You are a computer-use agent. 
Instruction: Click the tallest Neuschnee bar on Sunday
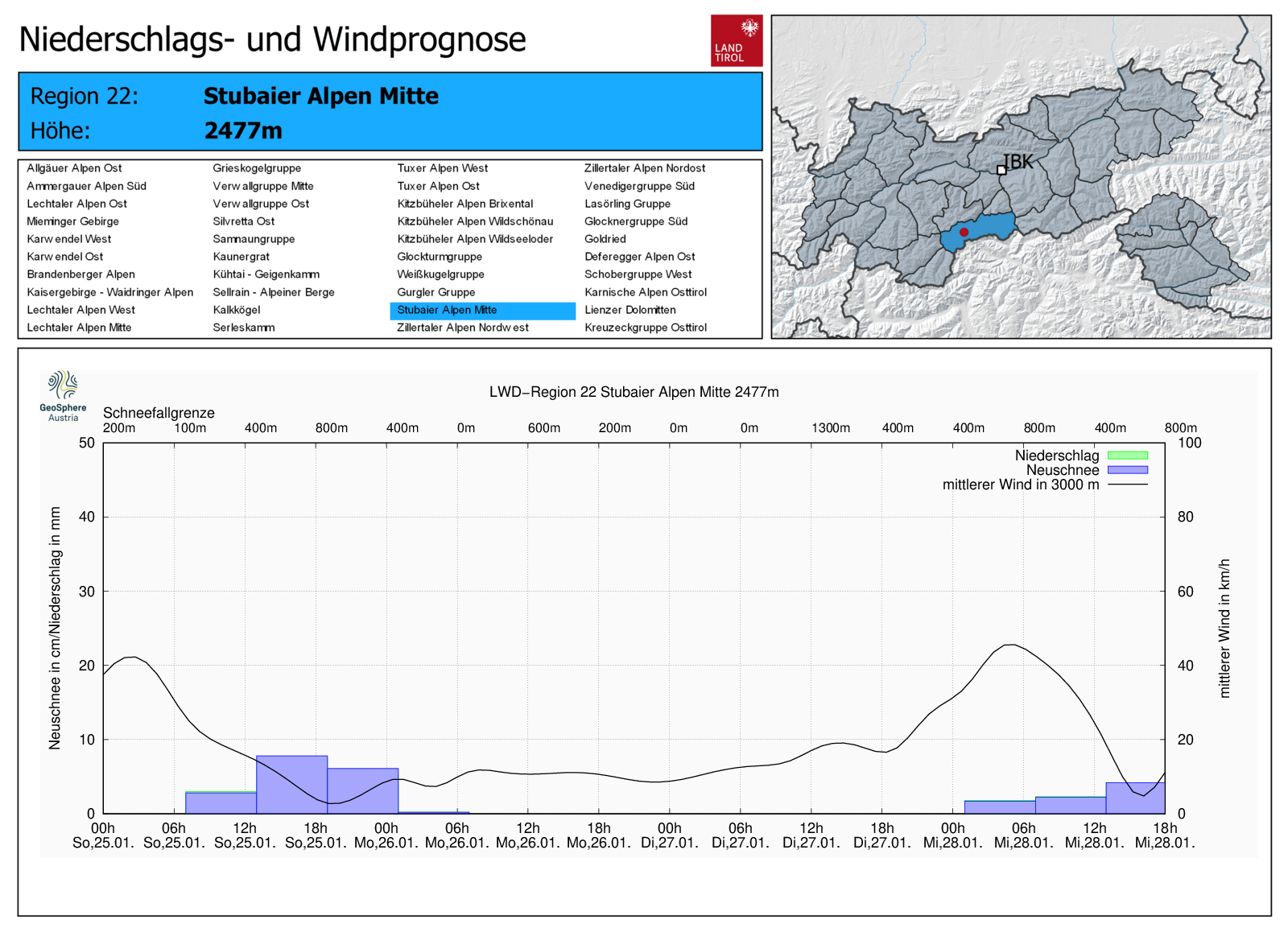[x=291, y=784]
